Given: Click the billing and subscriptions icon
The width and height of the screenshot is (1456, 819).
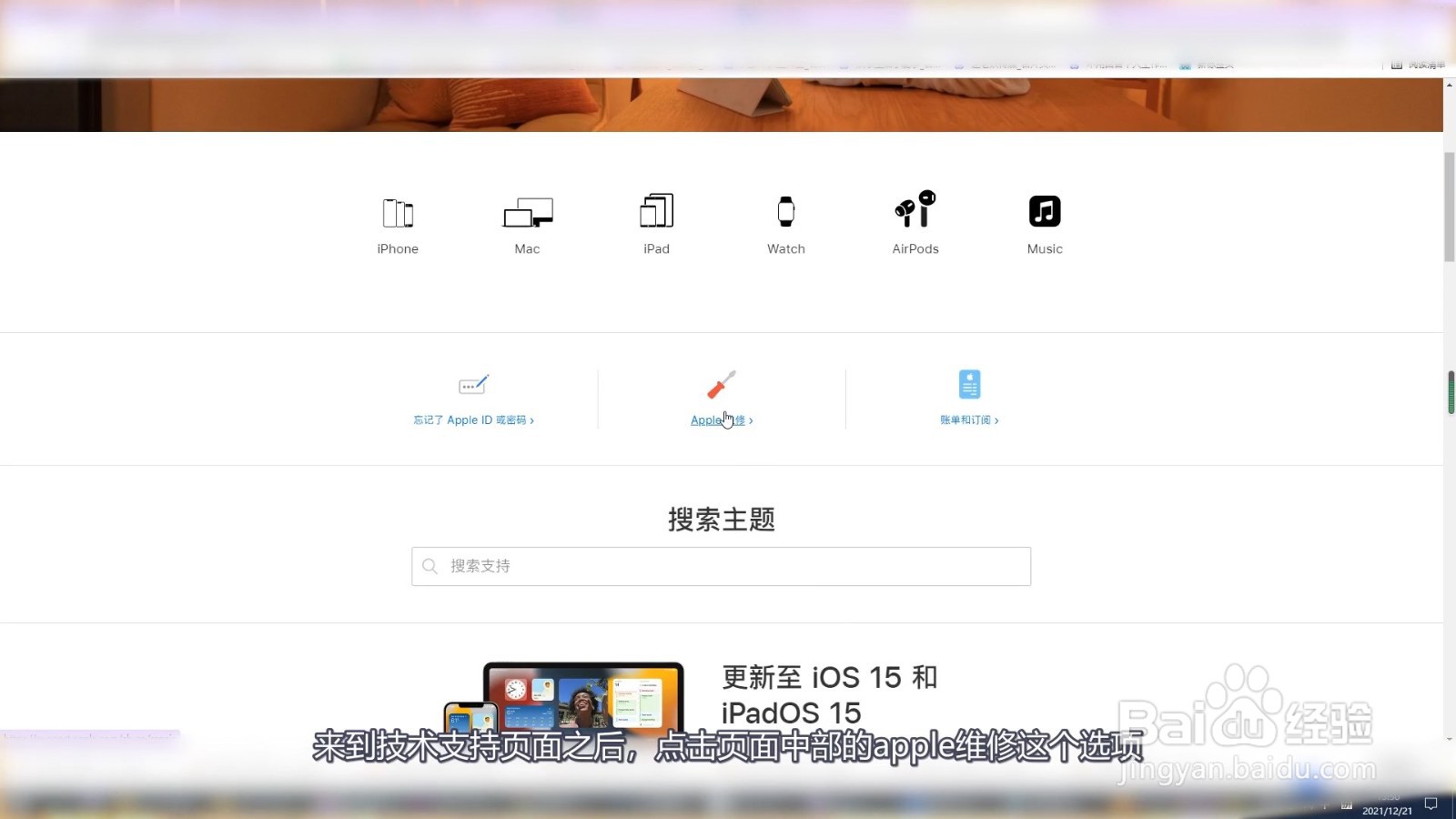Looking at the screenshot, I should (x=970, y=384).
